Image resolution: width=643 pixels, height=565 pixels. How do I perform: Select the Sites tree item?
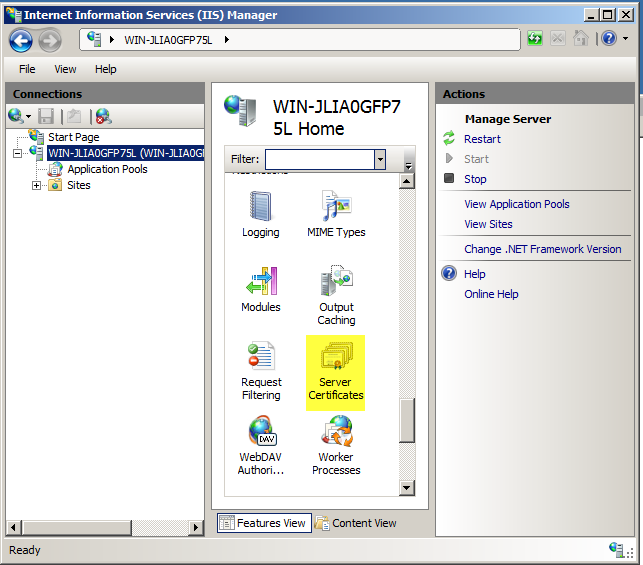pos(79,185)
